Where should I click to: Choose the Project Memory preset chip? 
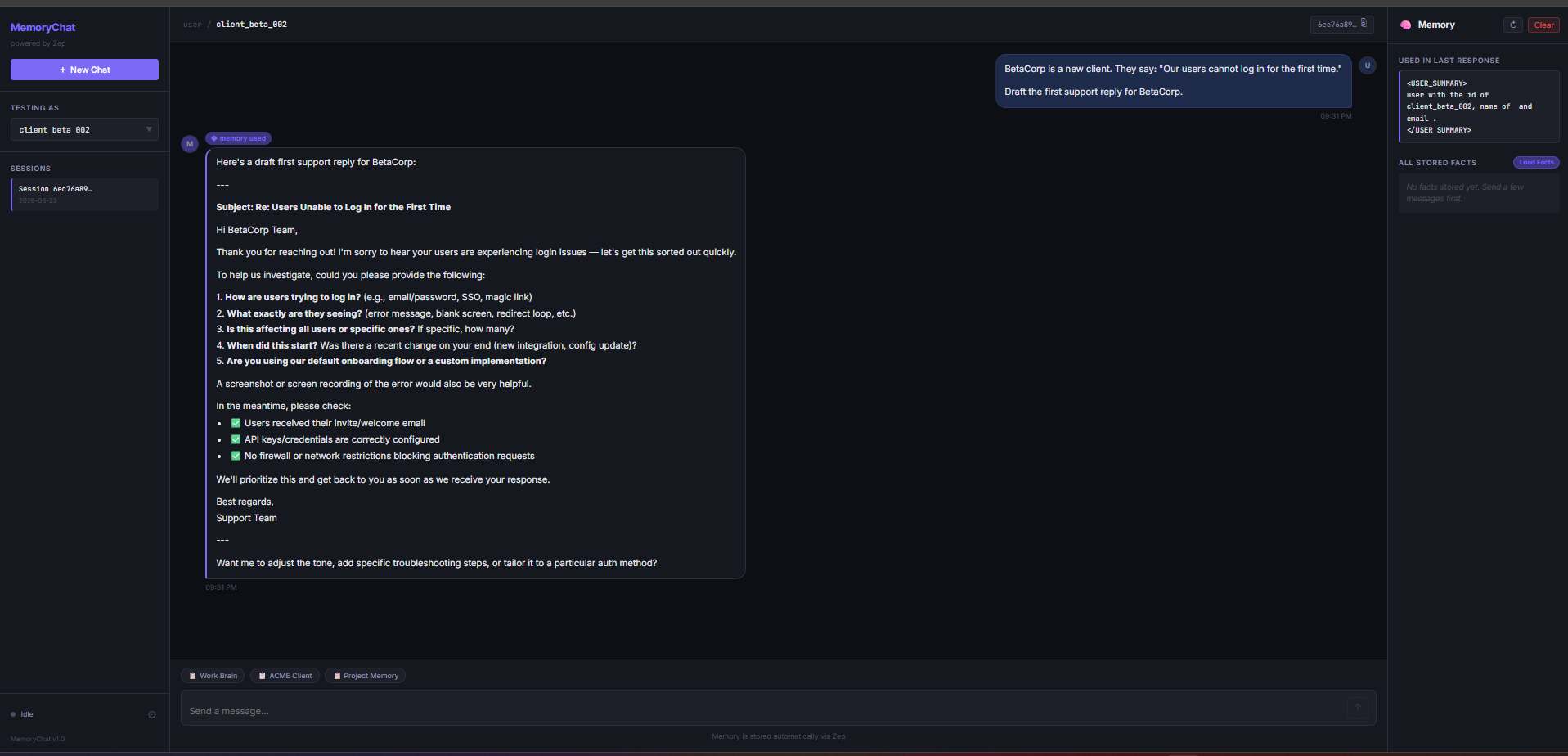point(365,676)
